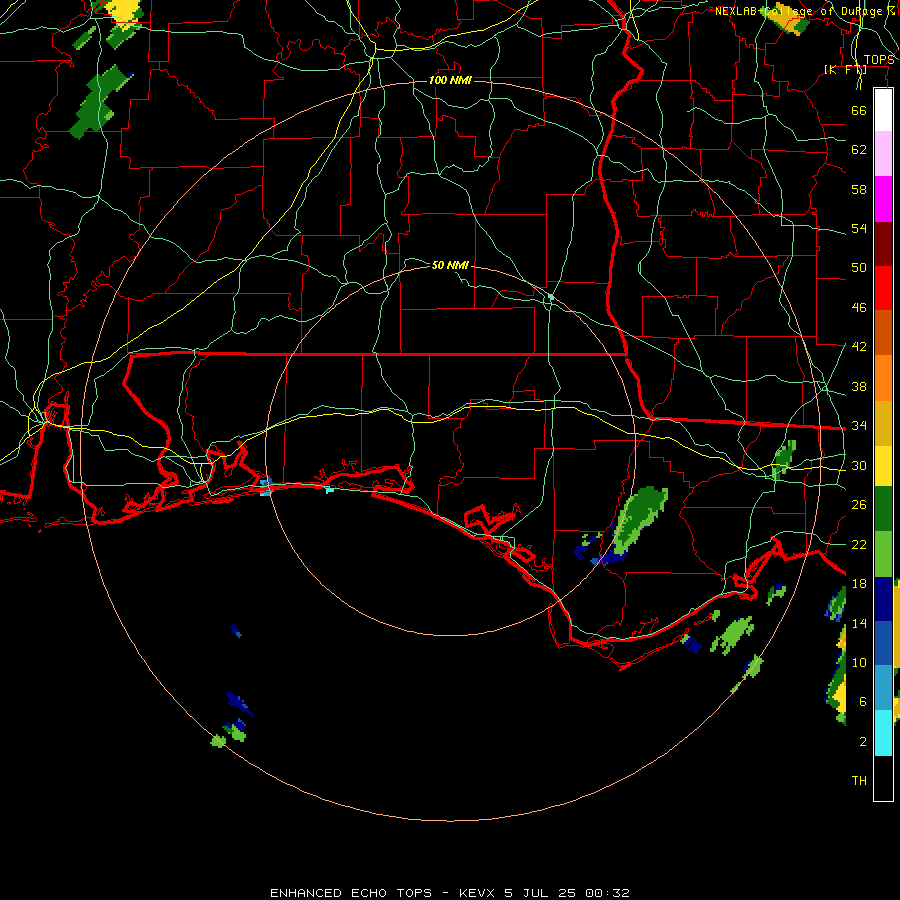Click the TOPS legend heading

pyautogui.click(x=879, y=60)
